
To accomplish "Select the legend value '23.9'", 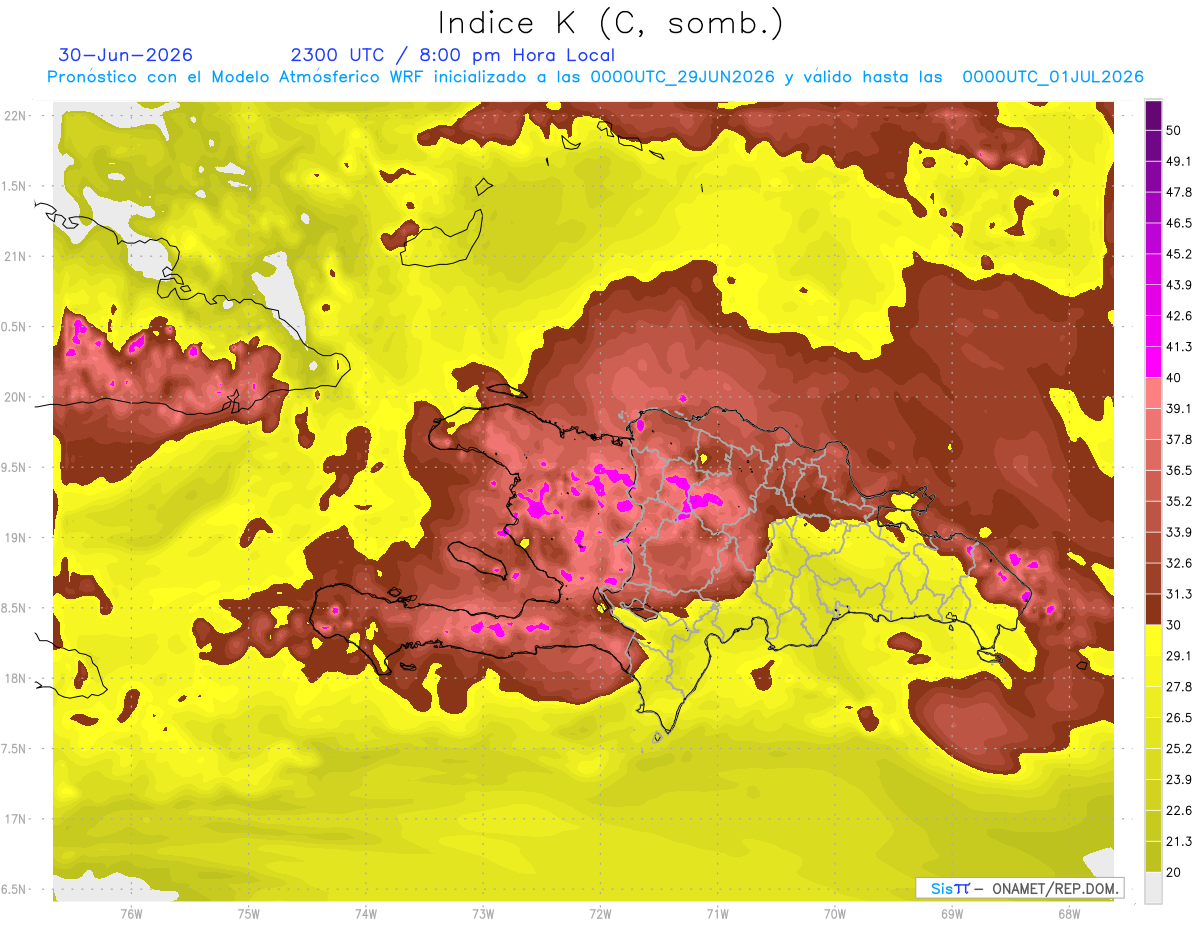I will pos(1180,780).
